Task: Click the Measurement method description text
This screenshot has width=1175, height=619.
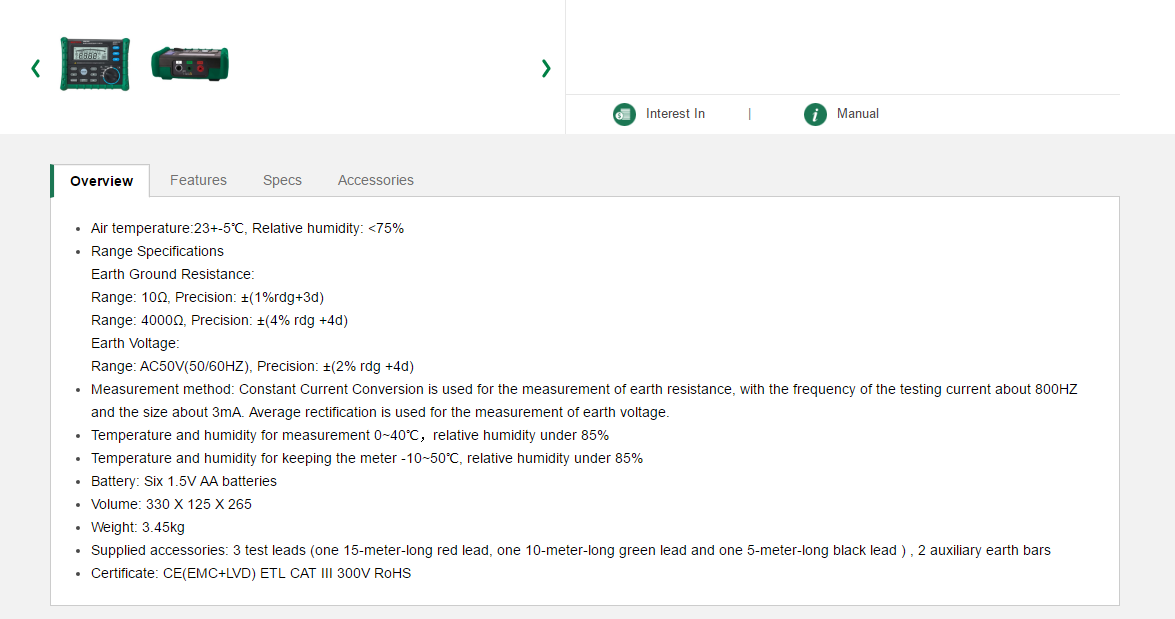Action: click(584, 389)
